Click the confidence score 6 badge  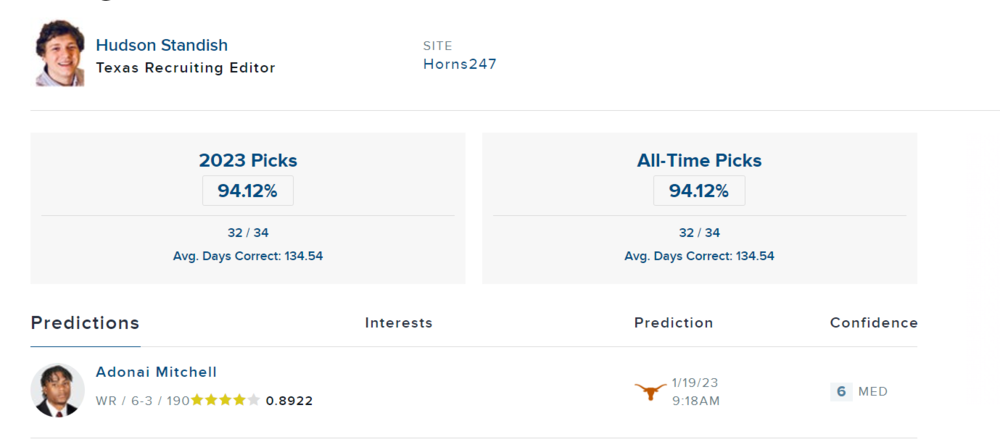coord(841,391)
